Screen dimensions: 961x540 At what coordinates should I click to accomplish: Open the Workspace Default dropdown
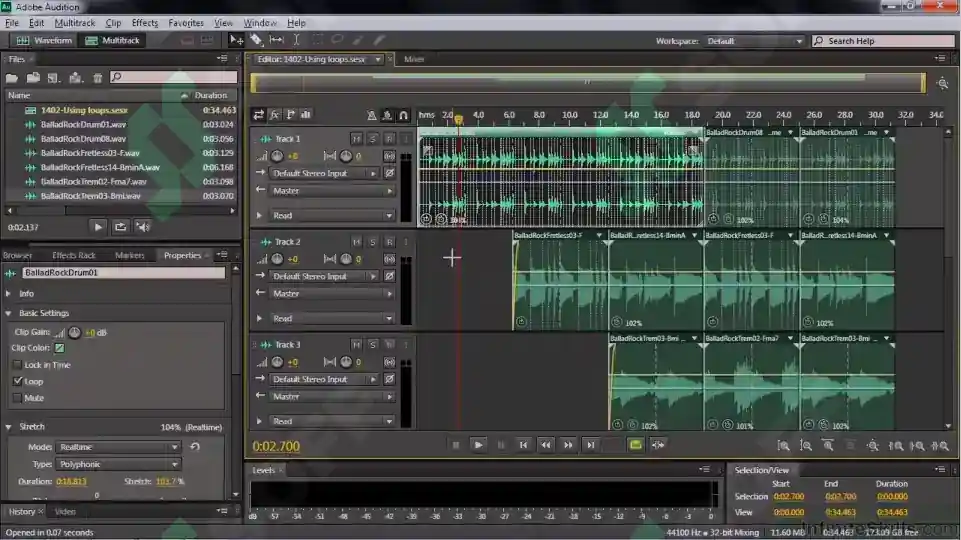[x=754, y=41]
